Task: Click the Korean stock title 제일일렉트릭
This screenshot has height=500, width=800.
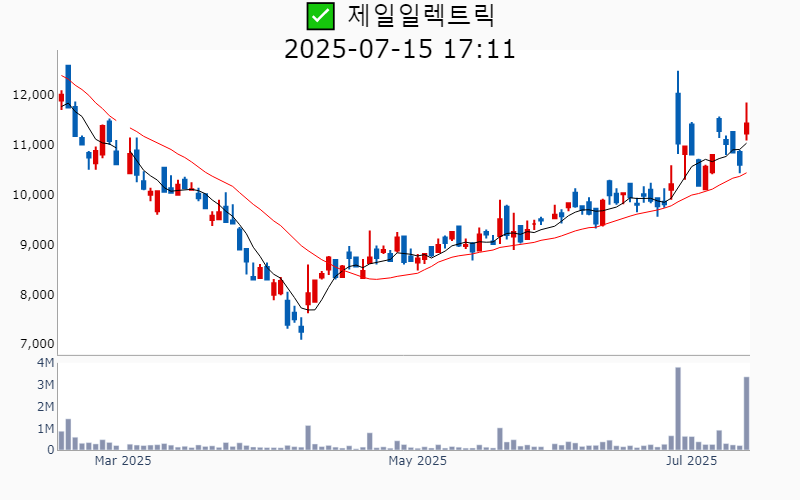Action: coord(421,16)
